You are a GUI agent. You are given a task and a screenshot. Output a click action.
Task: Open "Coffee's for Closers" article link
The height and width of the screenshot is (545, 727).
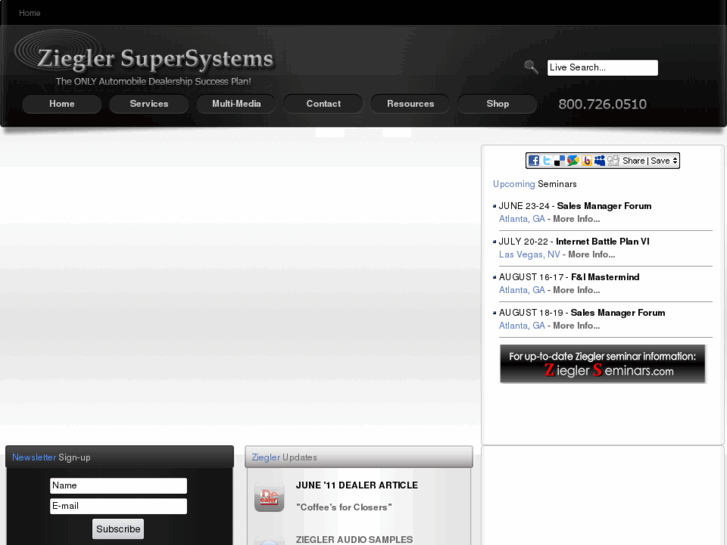(344, 507)
